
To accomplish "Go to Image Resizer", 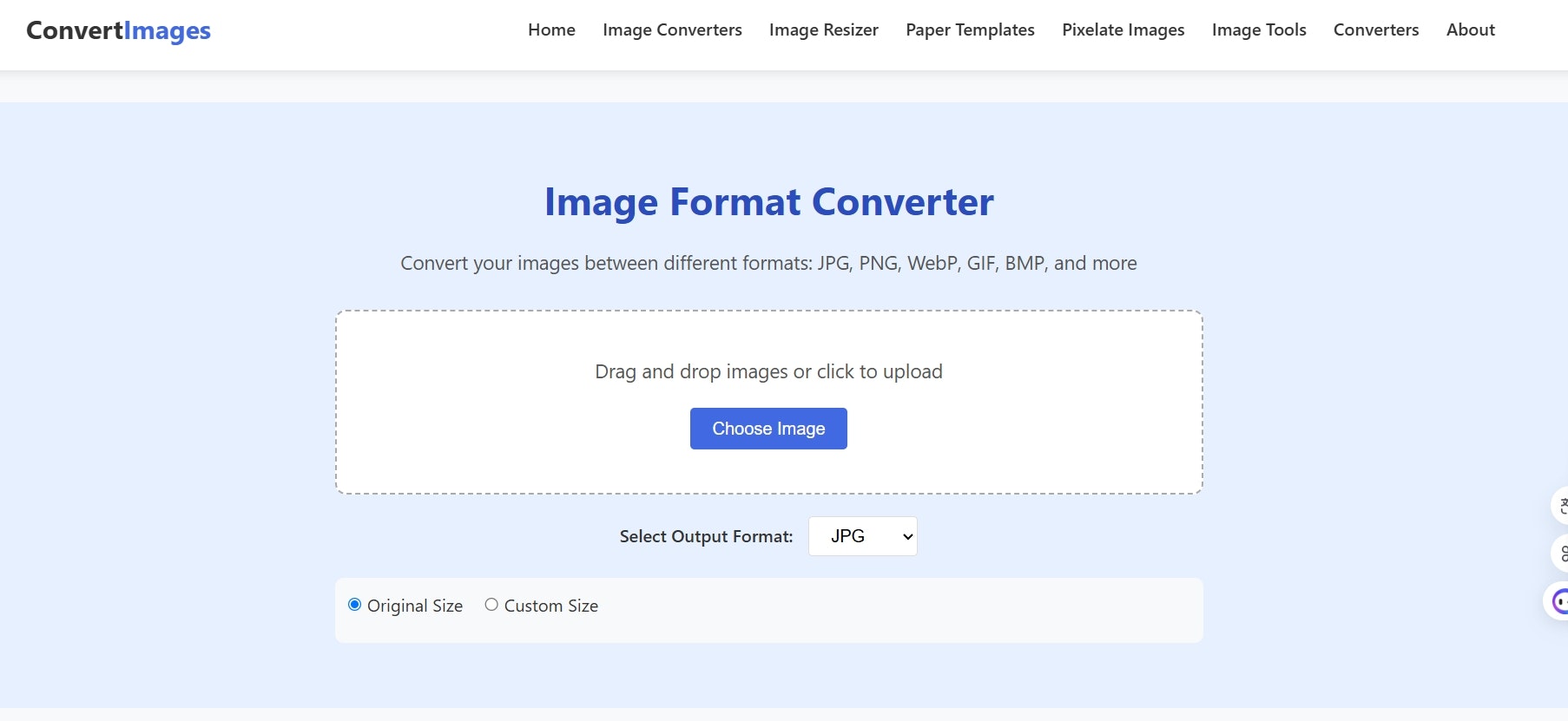I will [x=824, y=30].
